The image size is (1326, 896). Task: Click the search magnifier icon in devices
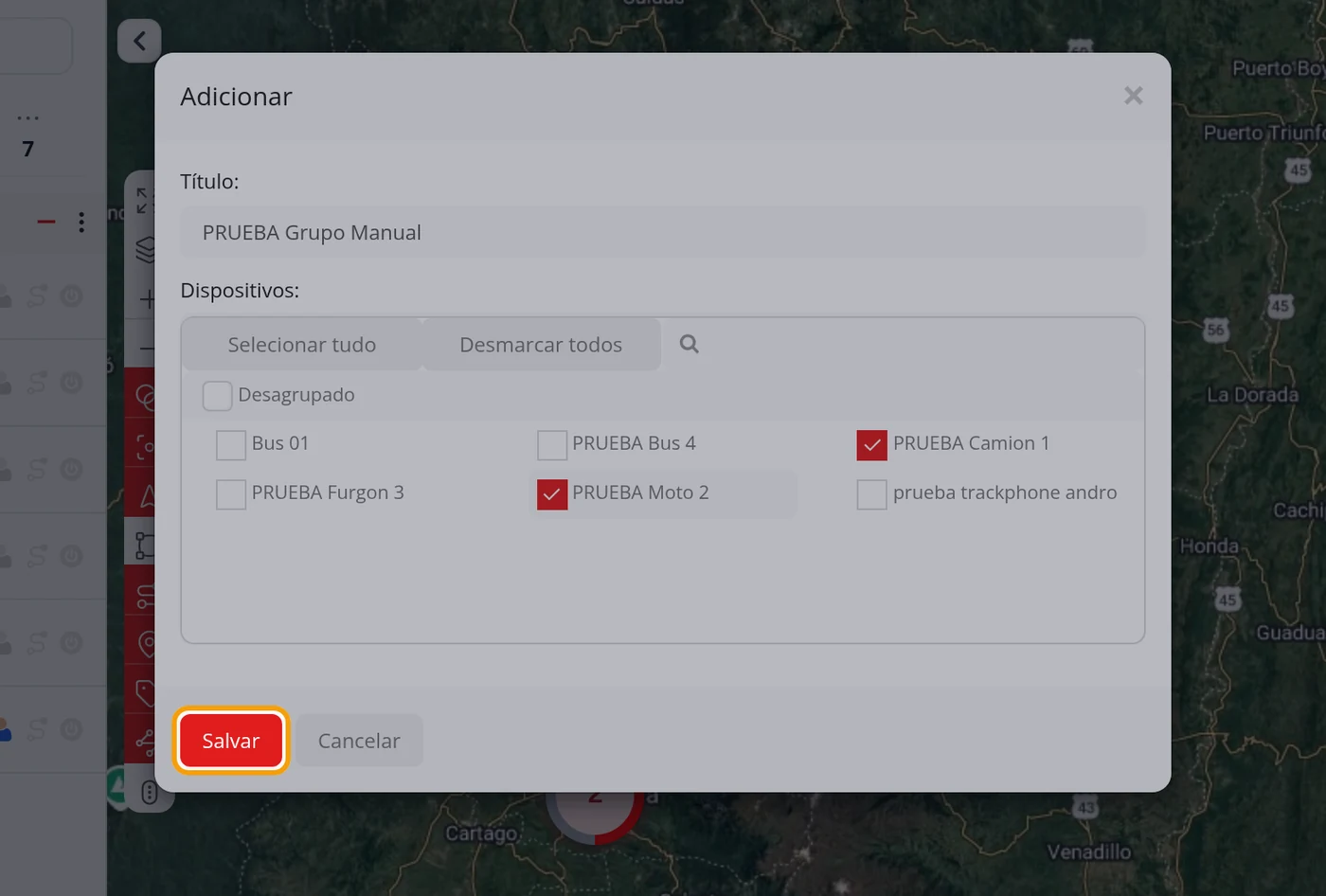point(690,344)
